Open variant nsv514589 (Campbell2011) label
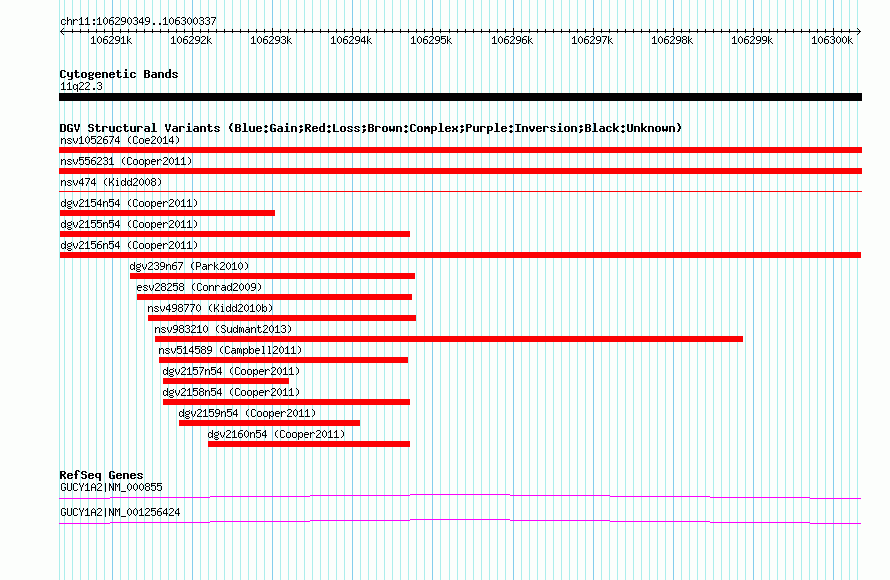890x580 pixels. point(230,350)
